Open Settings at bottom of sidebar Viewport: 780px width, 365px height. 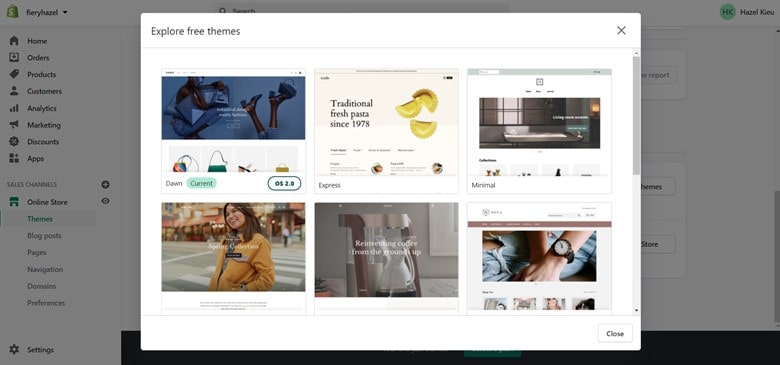pyautogui.click(x=40, y=350)
